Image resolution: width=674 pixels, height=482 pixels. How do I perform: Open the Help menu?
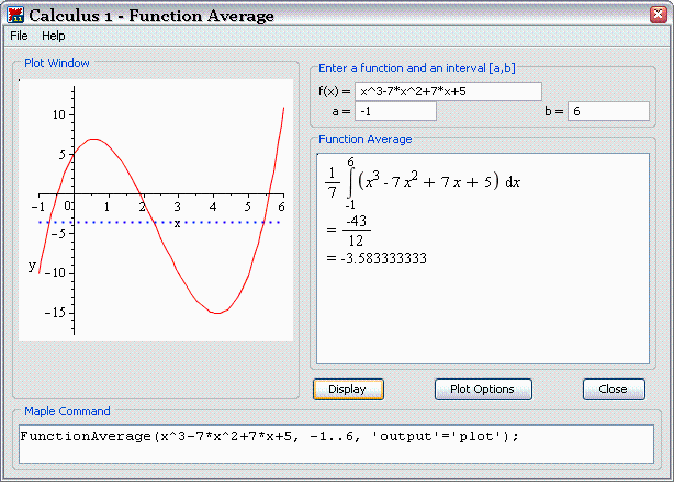(x=53, y=35)
